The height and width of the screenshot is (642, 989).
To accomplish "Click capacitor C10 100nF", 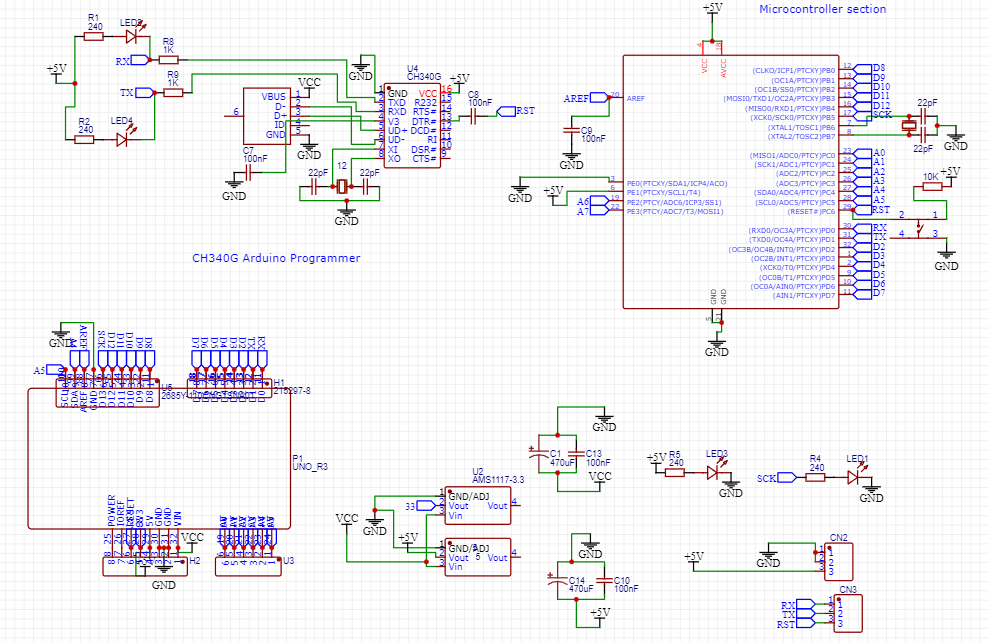I will click(605, 581).
